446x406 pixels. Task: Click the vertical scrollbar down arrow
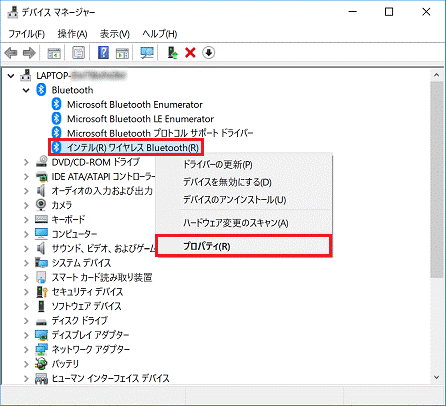point(436,377)
